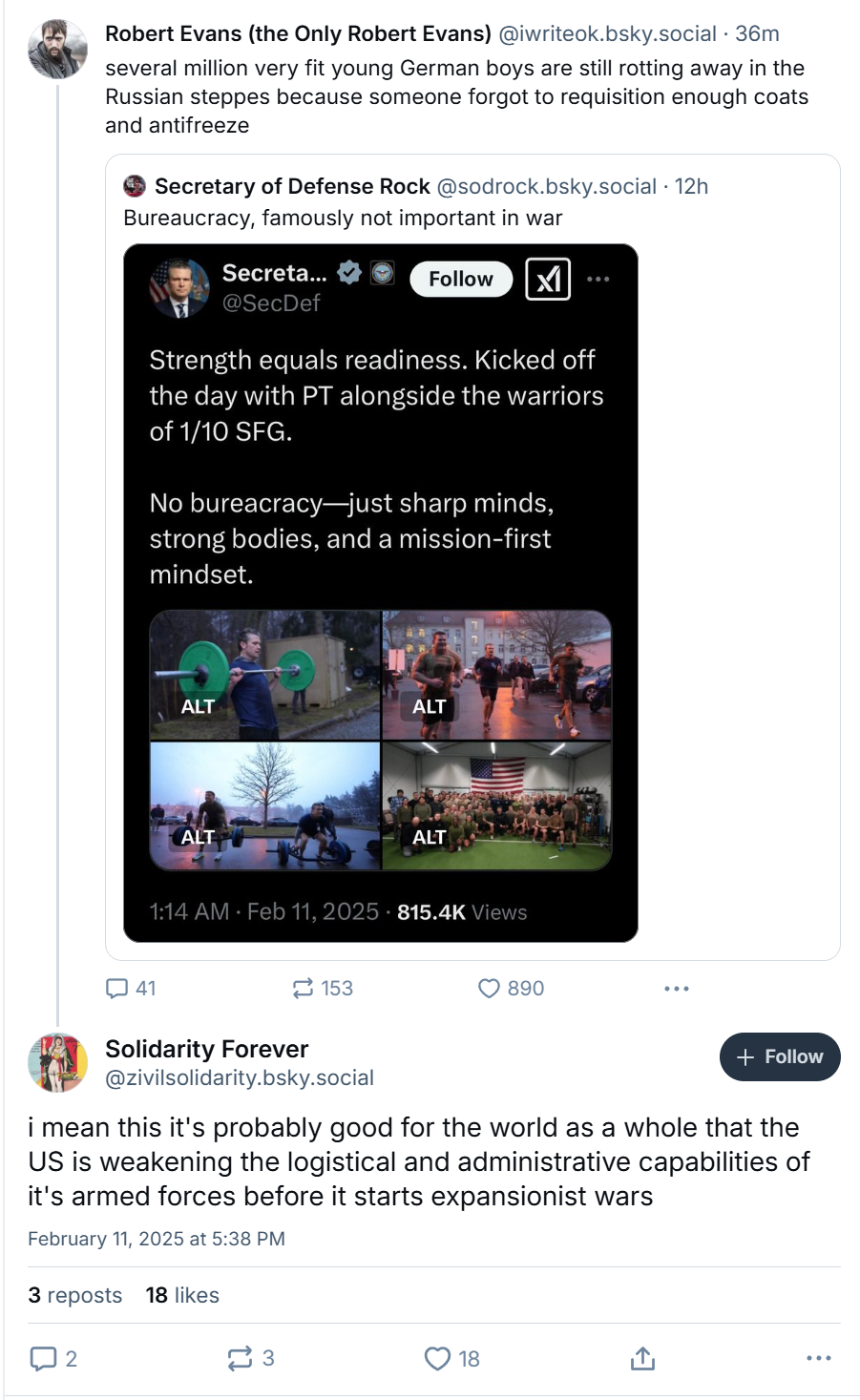Open three-dot menu in embedded tweet
This screenshot has width=860, height=1400.
tap(598, 279)
